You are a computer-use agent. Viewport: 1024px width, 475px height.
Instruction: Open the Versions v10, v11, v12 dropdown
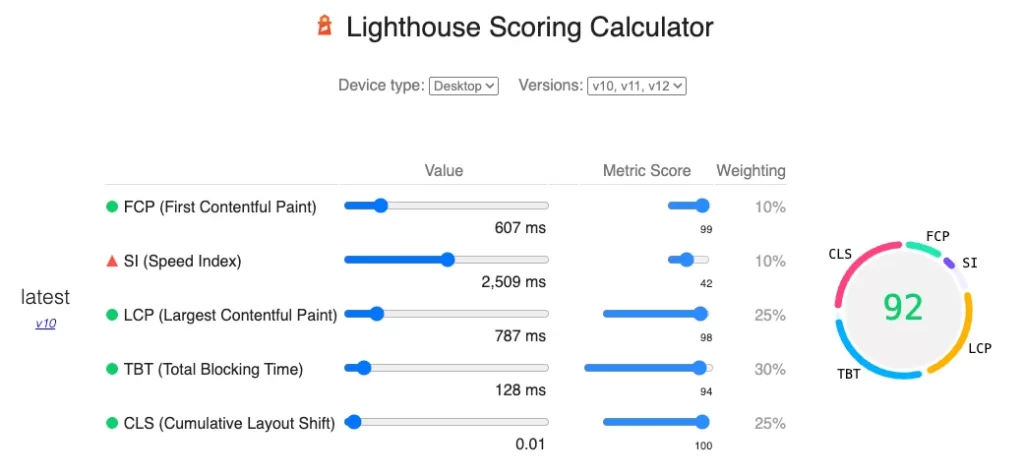tap(637, 86)
